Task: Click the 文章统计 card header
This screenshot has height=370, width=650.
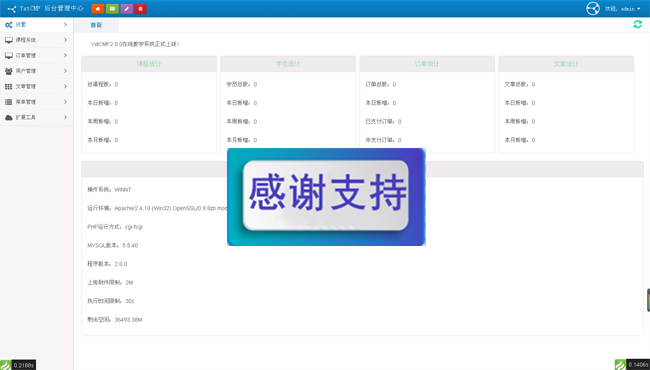Action: pyautogui.click(x=566, y=64)
